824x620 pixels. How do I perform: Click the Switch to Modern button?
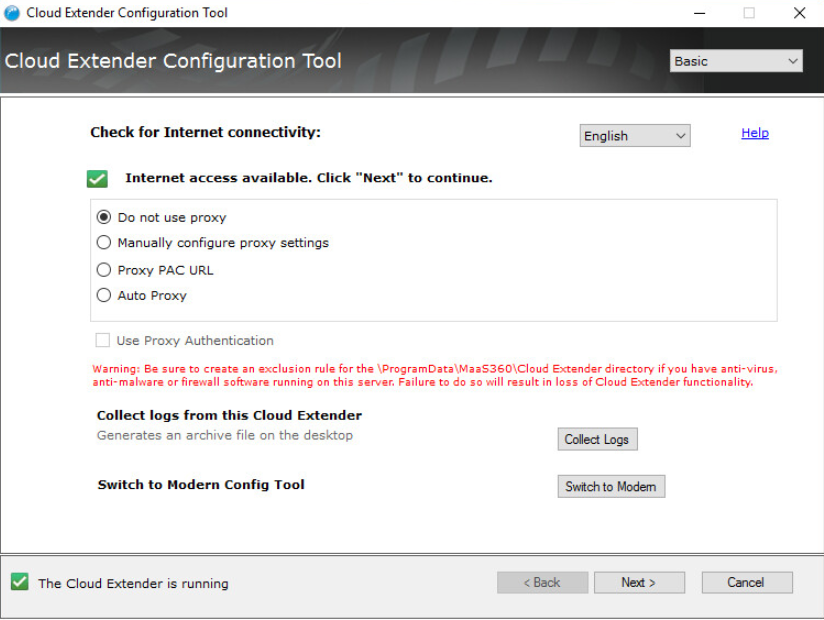(x=610, y=487)
